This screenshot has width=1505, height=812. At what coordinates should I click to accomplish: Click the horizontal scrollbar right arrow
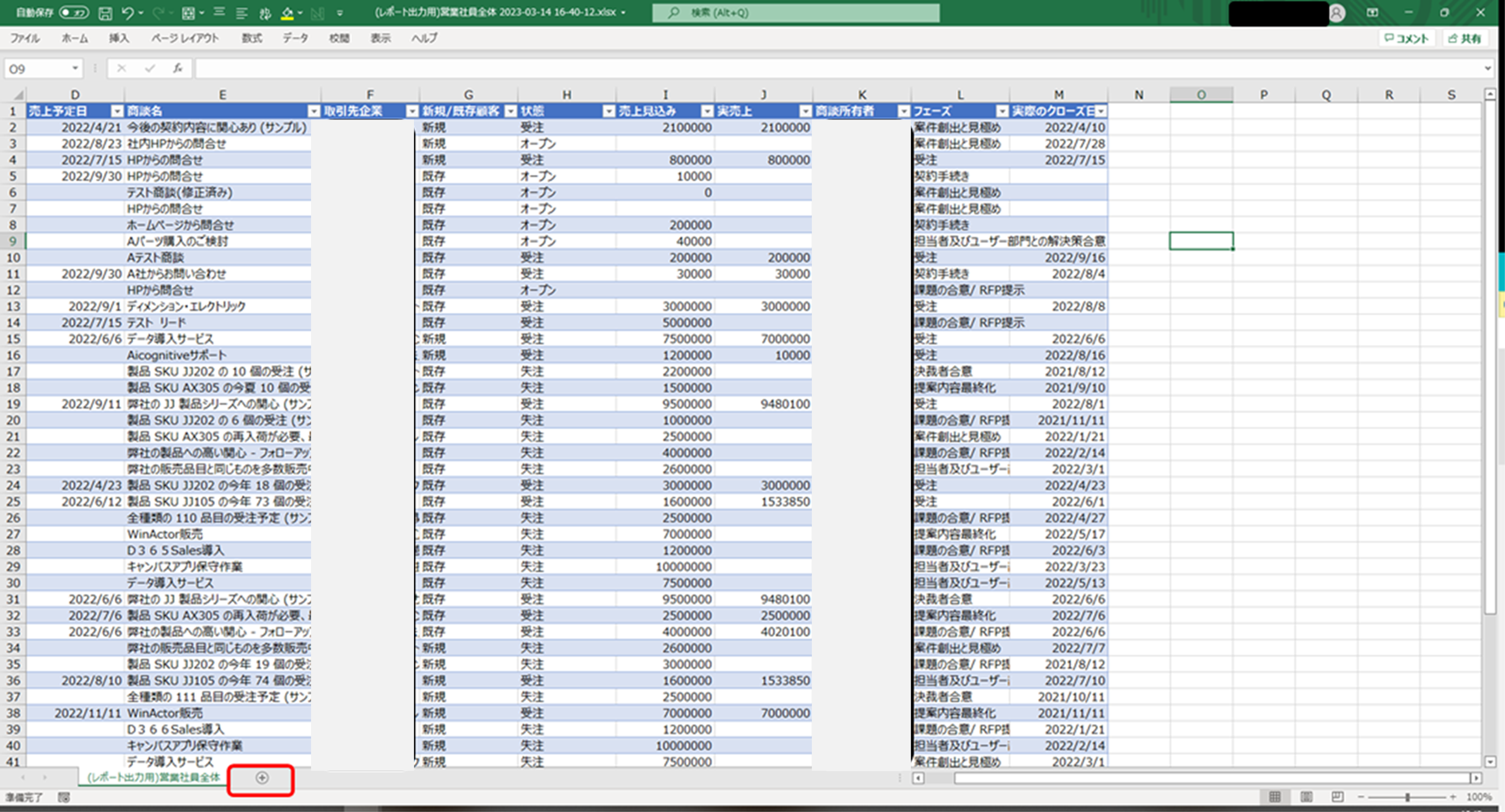click(1476, 778)
